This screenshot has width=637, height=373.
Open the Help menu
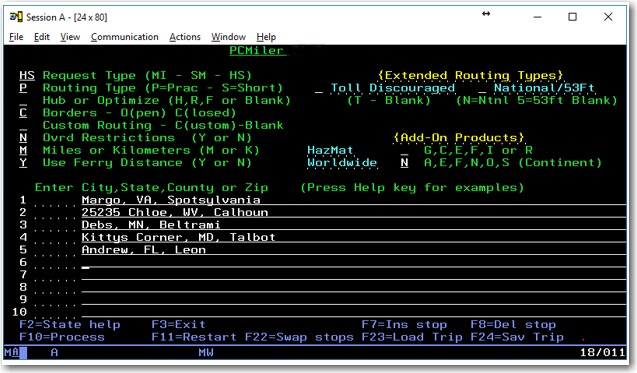coord(266,37)
